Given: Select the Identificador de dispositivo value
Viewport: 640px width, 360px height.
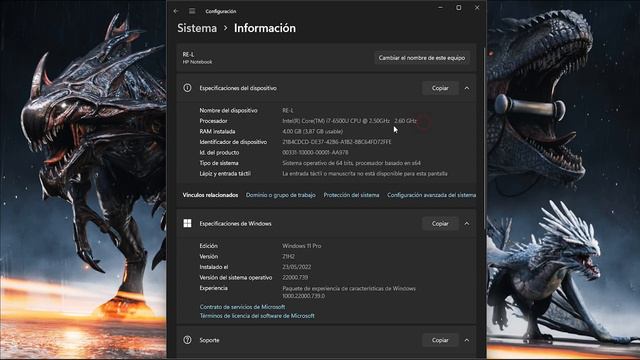Looking at the screenshot, I should 337,142.
